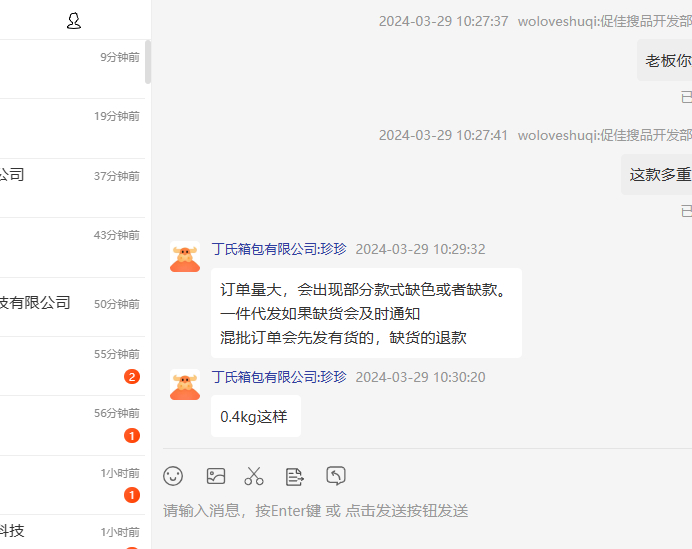Click the 订单量大 message bubble
Screen dimensions: 692x549
(366, 313)
